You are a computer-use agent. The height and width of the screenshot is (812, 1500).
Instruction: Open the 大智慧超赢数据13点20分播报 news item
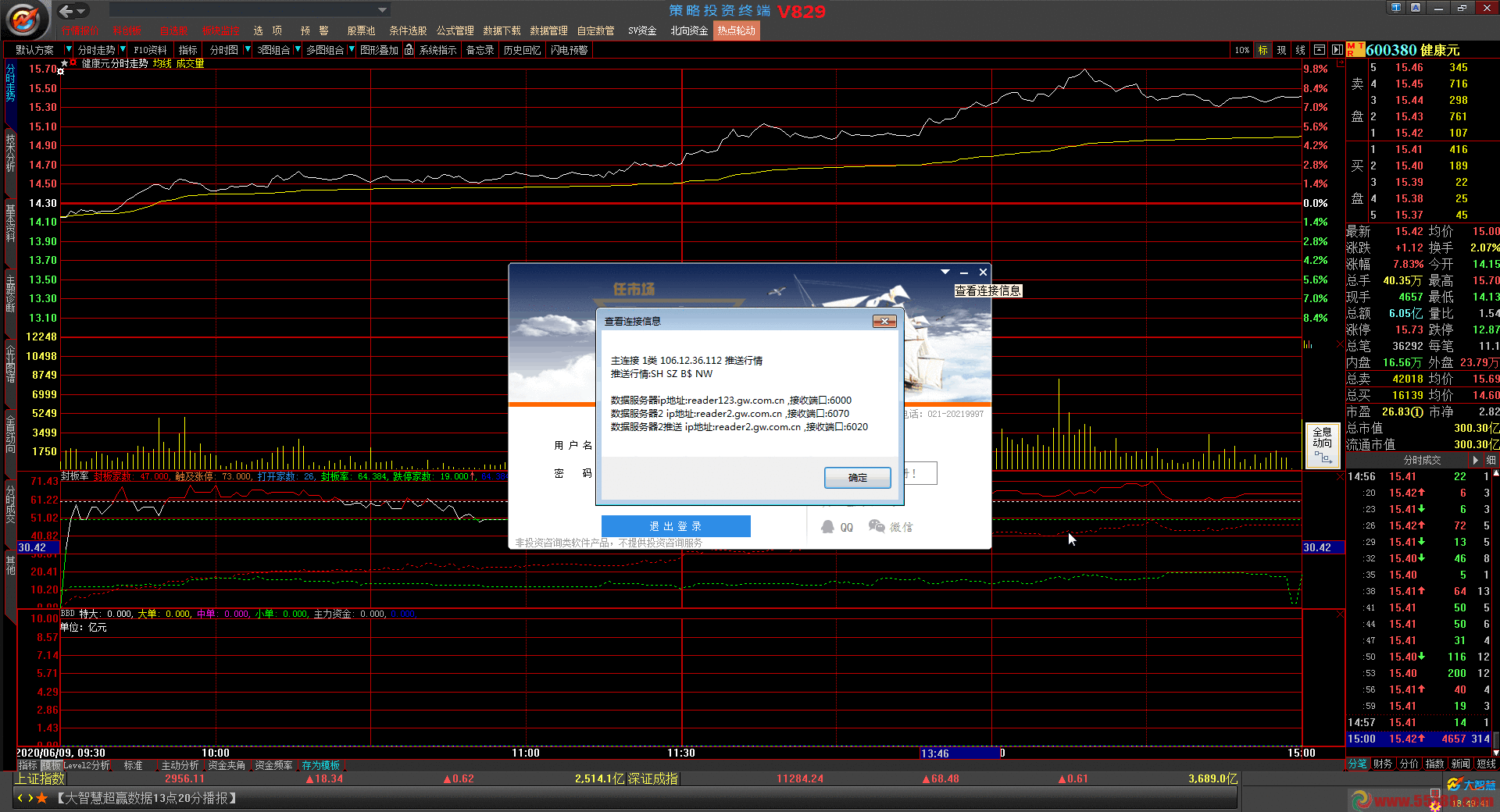[x=145, y=798]
